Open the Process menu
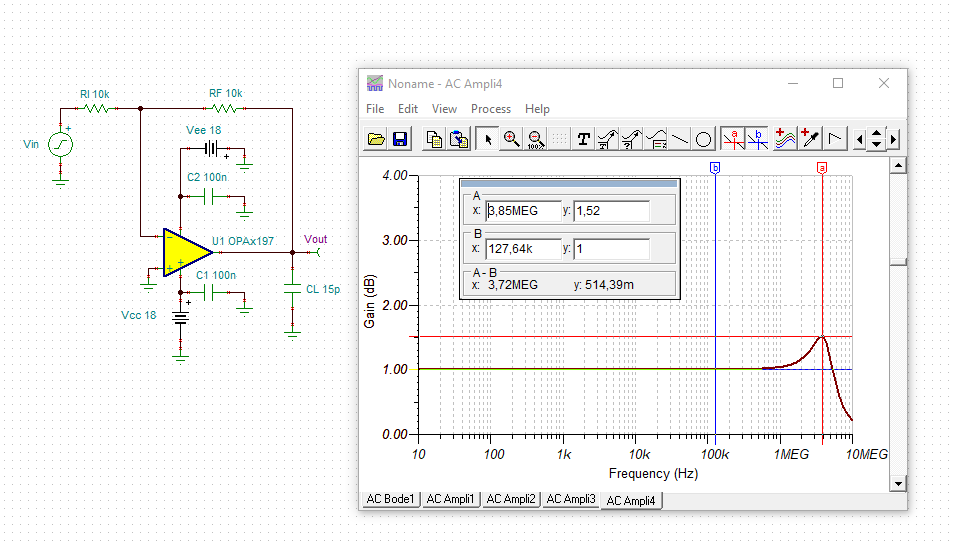 pyautogui.click(x=490, y=109)
